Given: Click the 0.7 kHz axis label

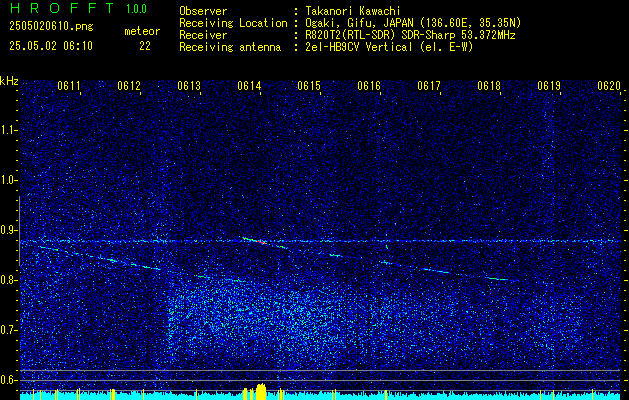Looking at the screenshot, I should [7, 330].
